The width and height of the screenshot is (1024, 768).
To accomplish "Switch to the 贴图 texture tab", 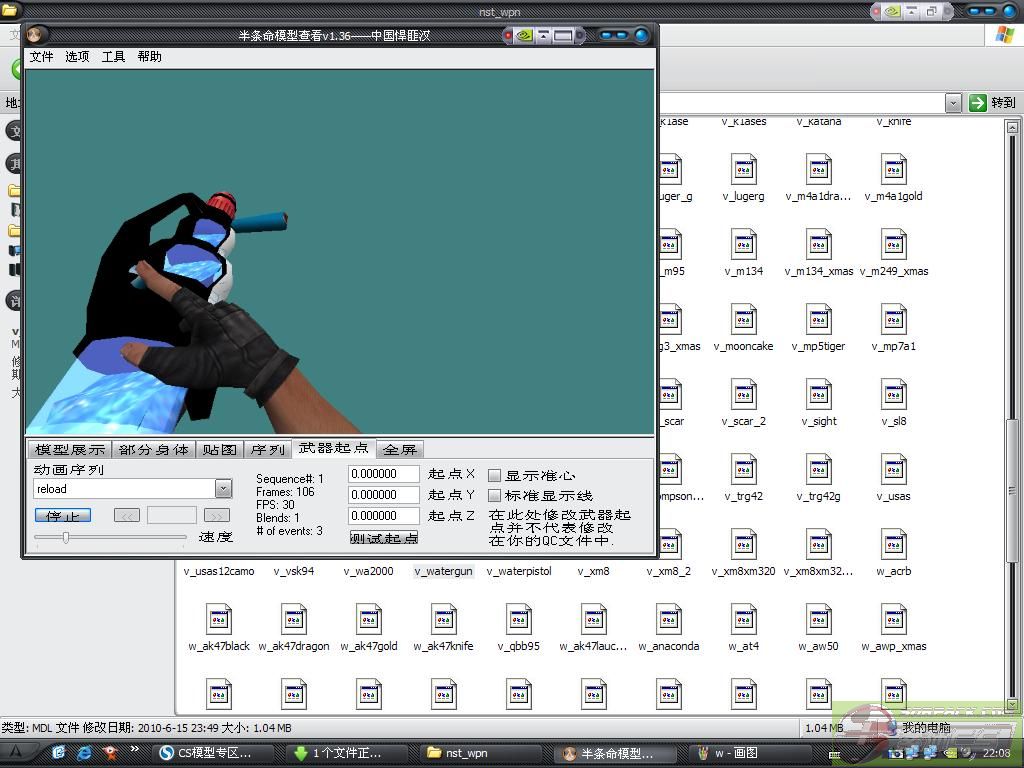I will [x=219, y=450].
